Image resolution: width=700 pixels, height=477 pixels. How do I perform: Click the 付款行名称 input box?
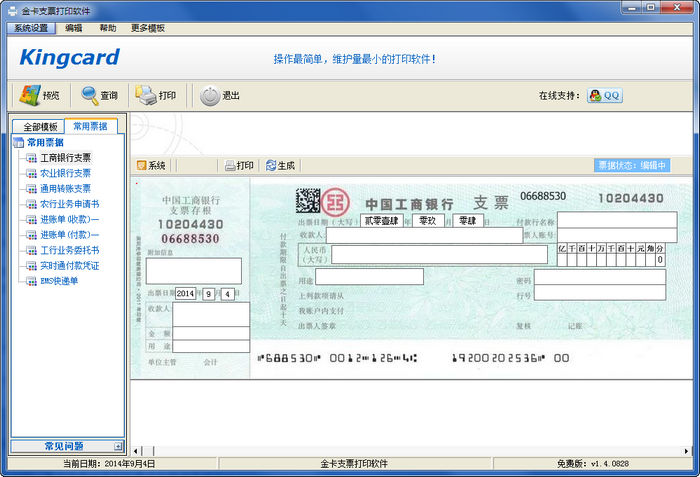pos(617,220)
